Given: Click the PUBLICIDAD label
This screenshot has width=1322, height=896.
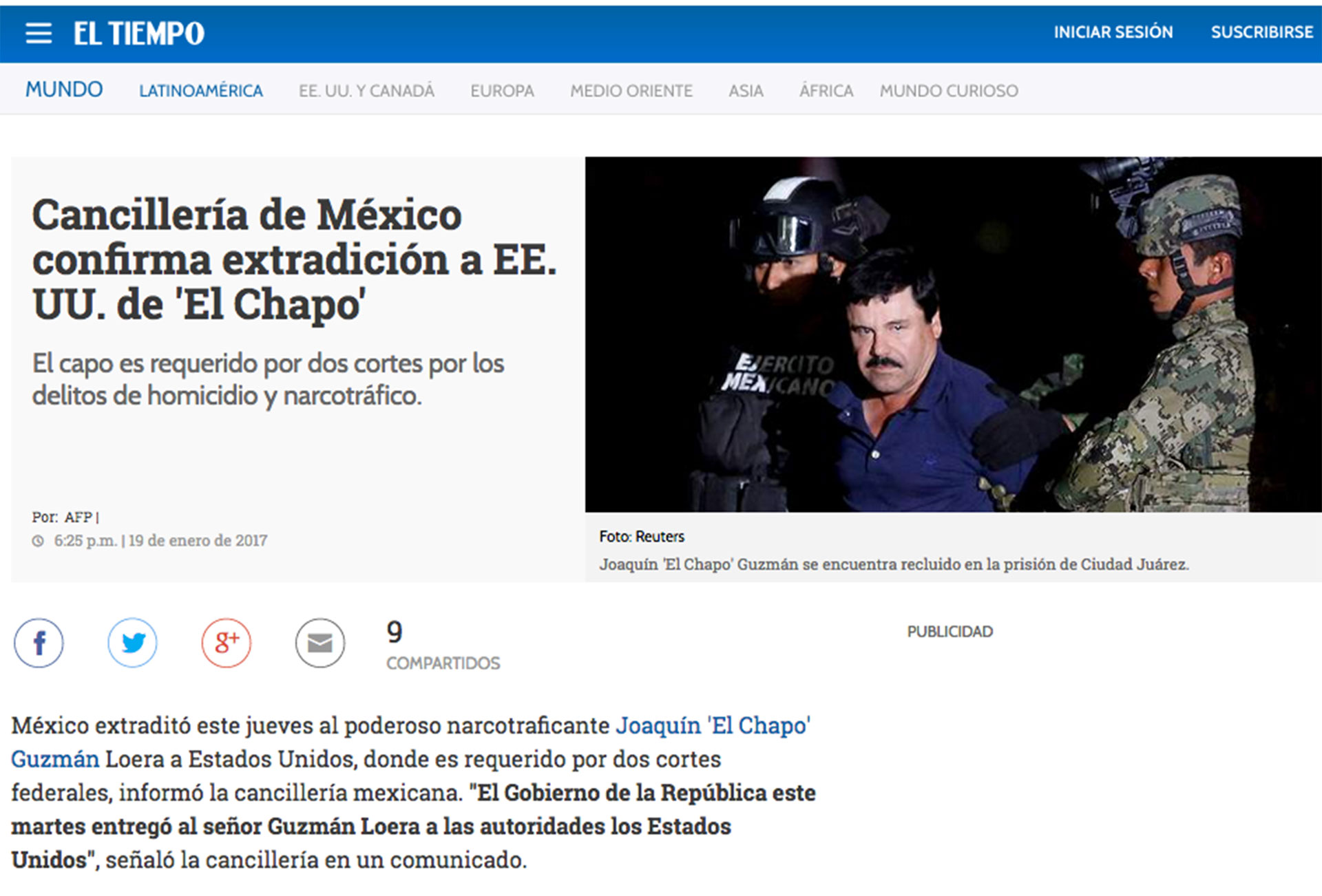Looking at the screenshot, I should tap(949, 632).
